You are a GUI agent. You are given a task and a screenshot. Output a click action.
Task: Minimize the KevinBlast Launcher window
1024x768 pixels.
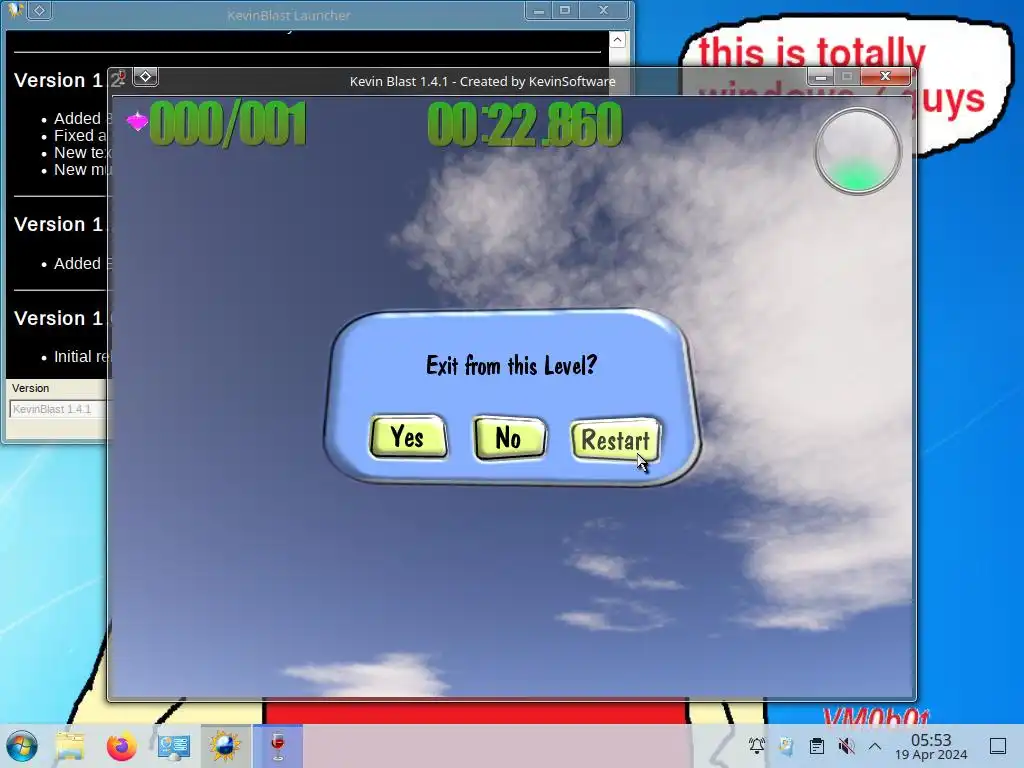pyautogui.click(x=539, y=10)
